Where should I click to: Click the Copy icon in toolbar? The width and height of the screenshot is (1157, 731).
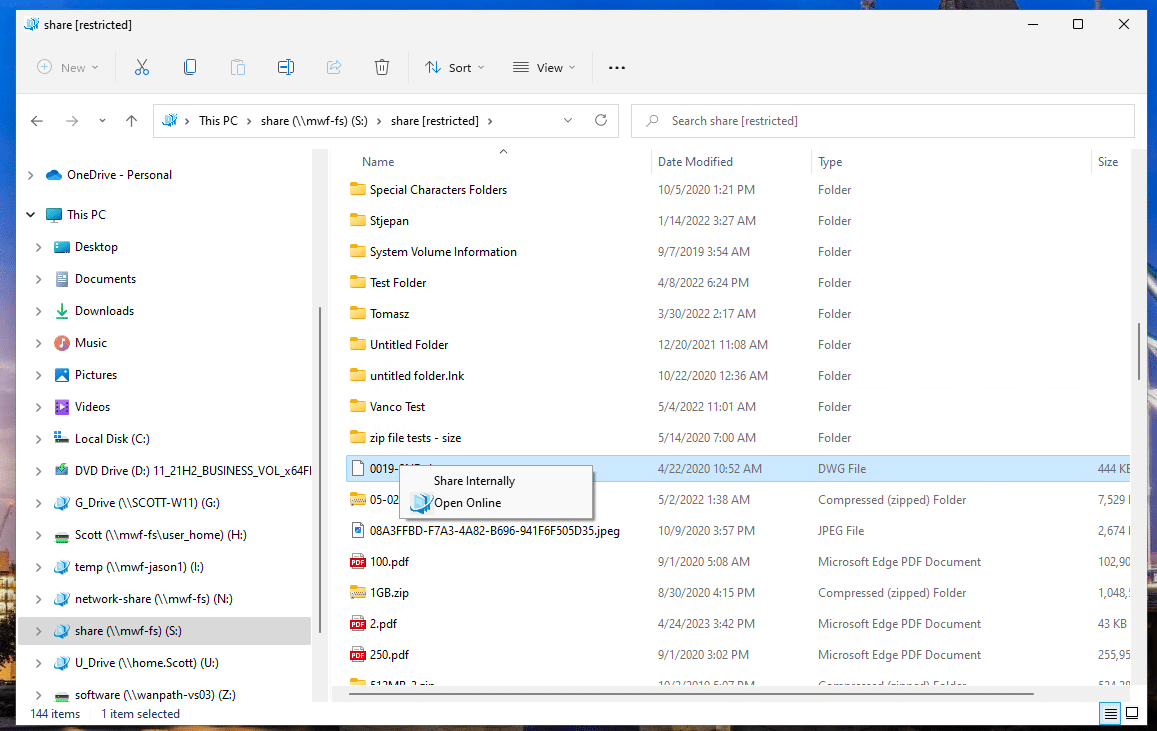pyautogui.click(x=189, y=67)
